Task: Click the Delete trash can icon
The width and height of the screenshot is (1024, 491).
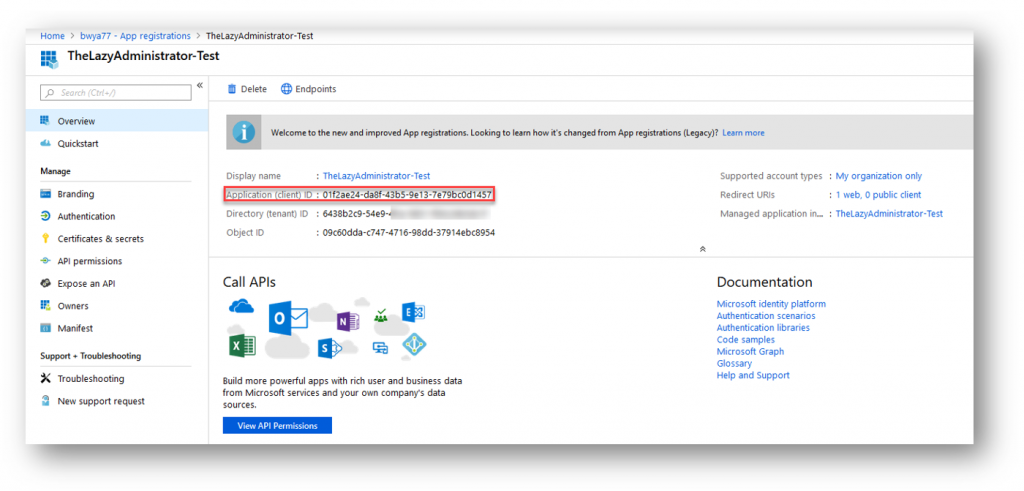Action: pyautogui.click(x=231, y=89)
